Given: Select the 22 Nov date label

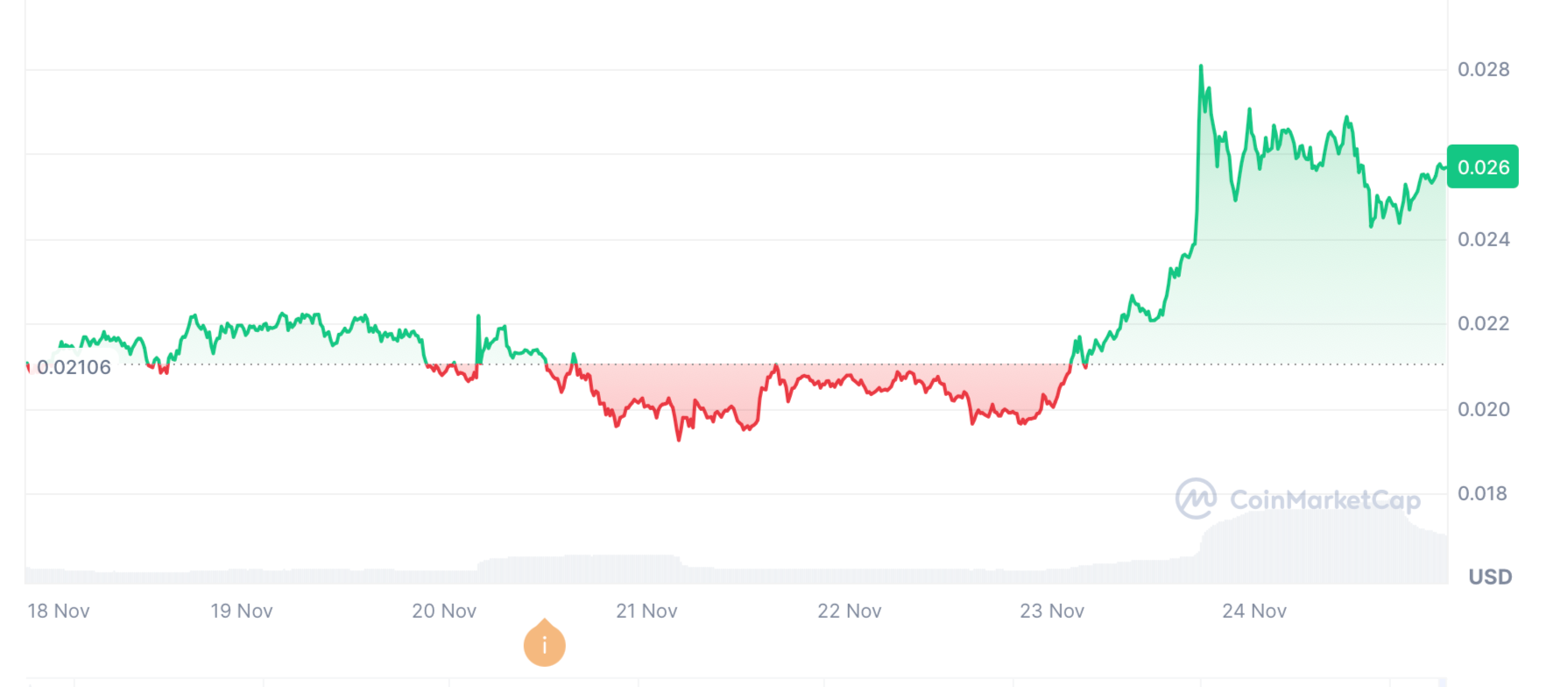Looking at the screenshot, I should [x=849, y=611].
